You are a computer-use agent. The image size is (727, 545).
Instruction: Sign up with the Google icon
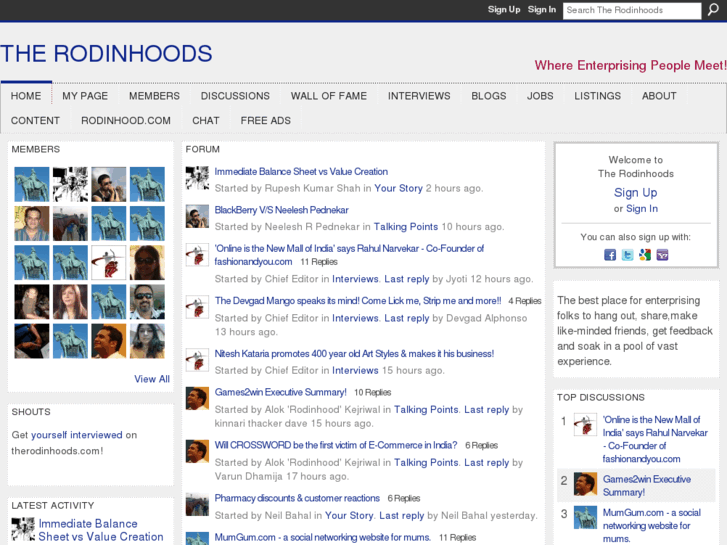coord(645,255)
